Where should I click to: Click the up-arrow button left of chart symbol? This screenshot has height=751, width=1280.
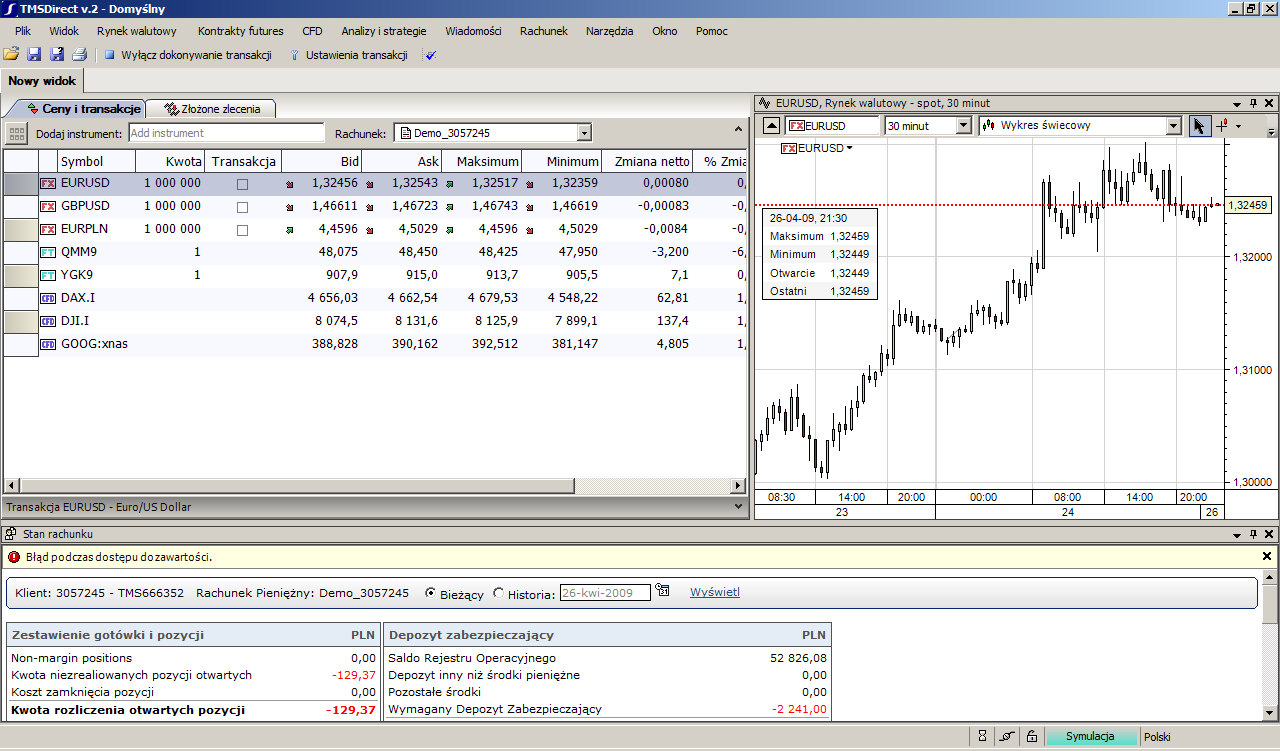(771, 126)
